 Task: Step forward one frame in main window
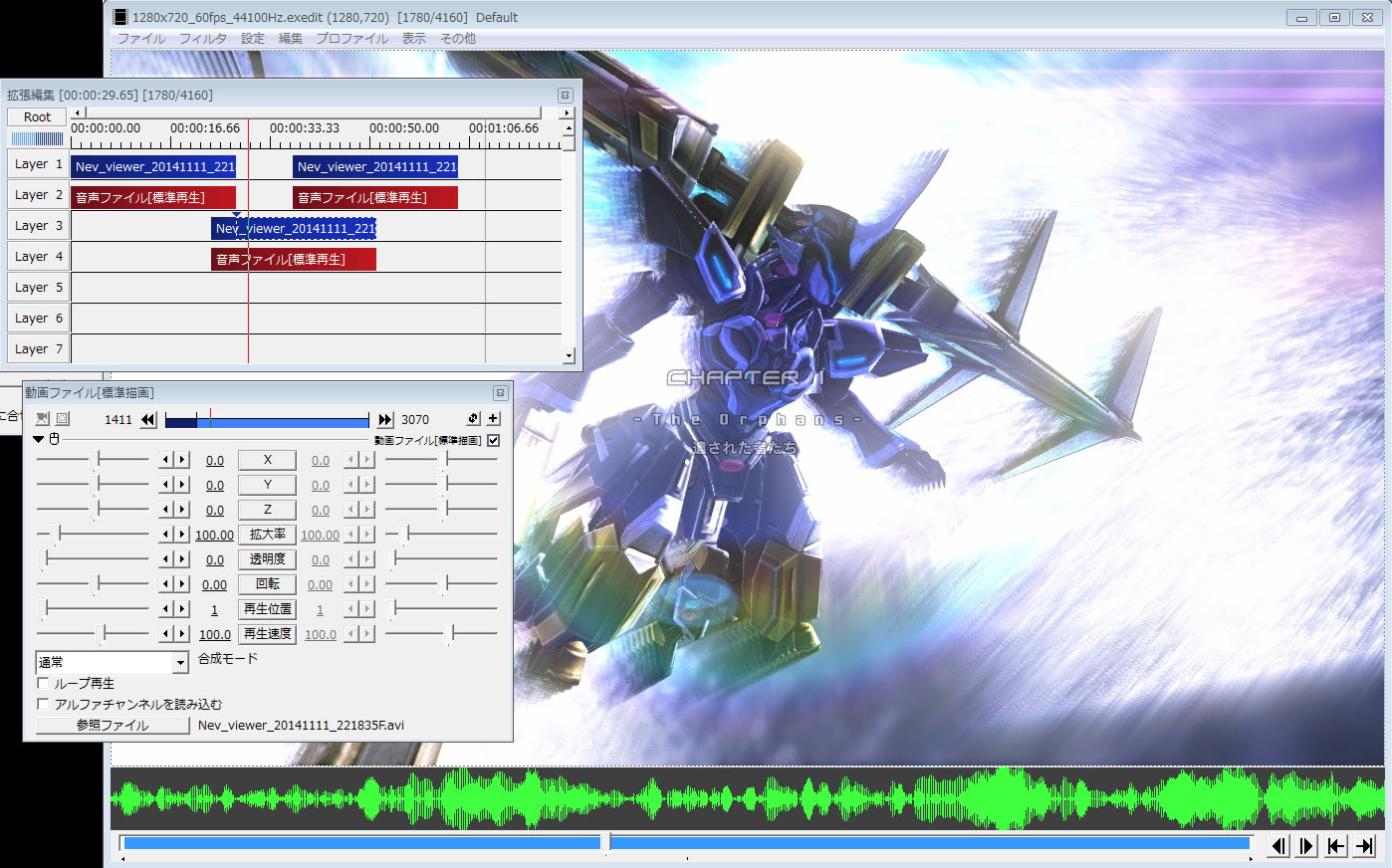(x=1307, y=846)
